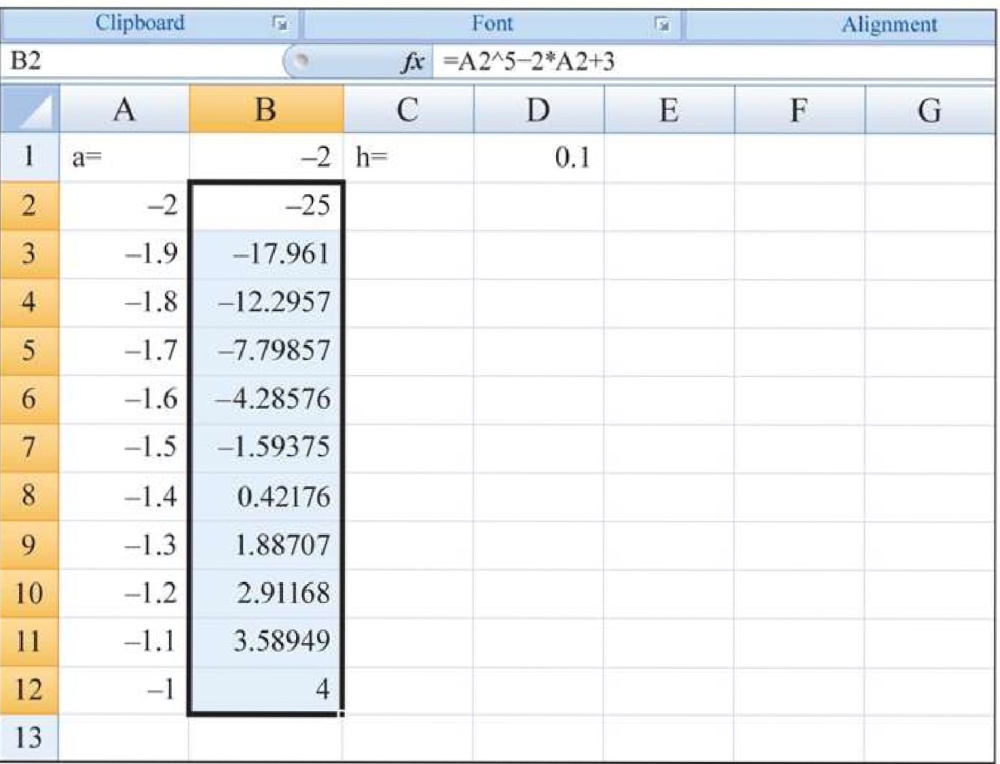Select column D header
Screen dimensions: 1000x764
(x=539, y=110)
